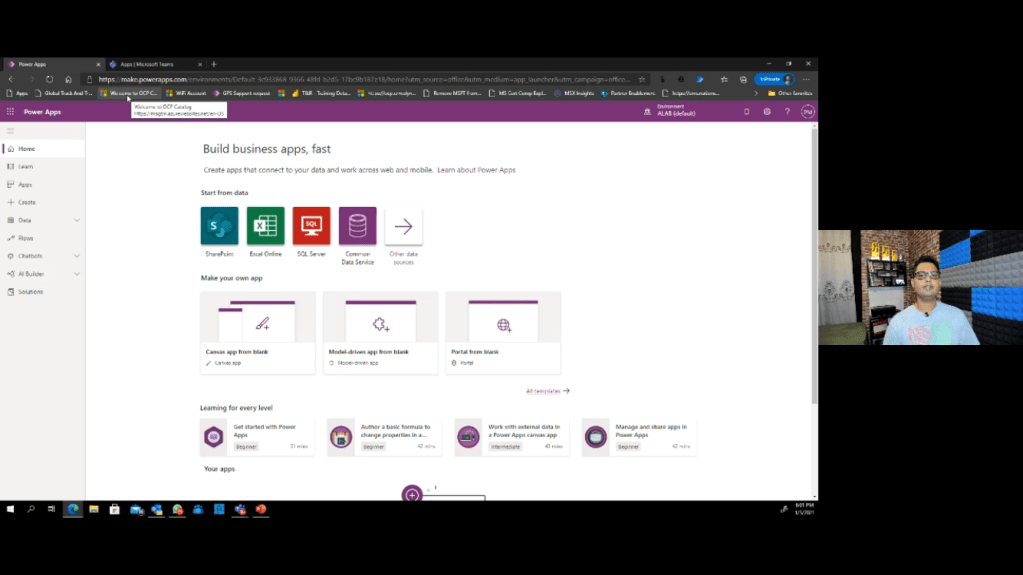Click the All templates link
The width and height of the screenshot is (1023, 575).
tap(547, 391)
